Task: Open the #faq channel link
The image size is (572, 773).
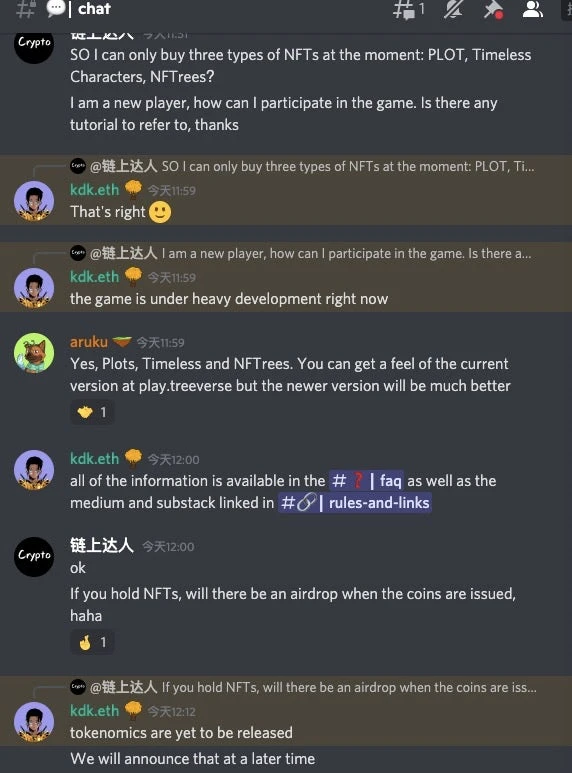Action: [x=366, y=480]
